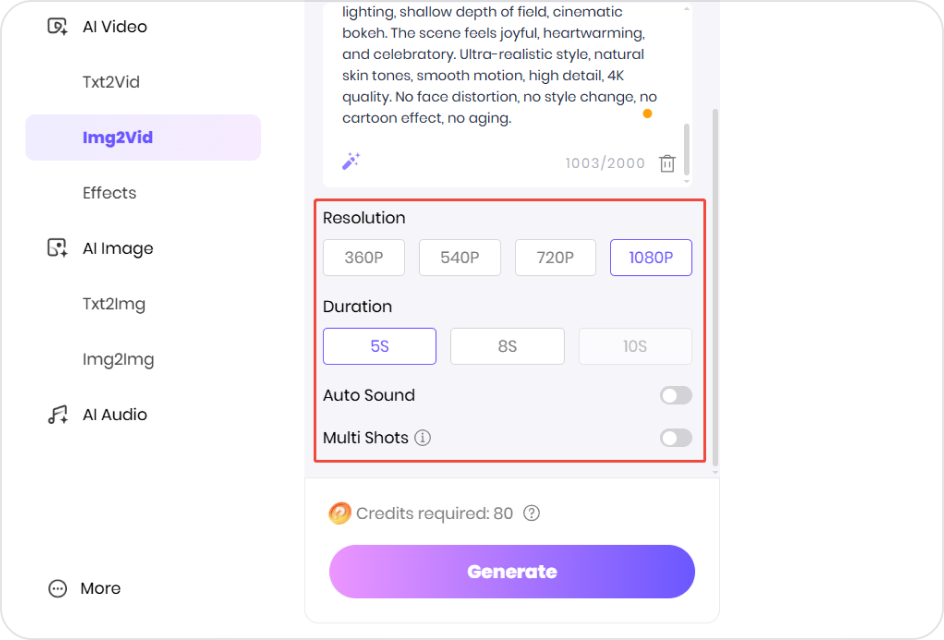
Task: Turn on the Multi Shots switch
Action: click(x=675, y=438)
